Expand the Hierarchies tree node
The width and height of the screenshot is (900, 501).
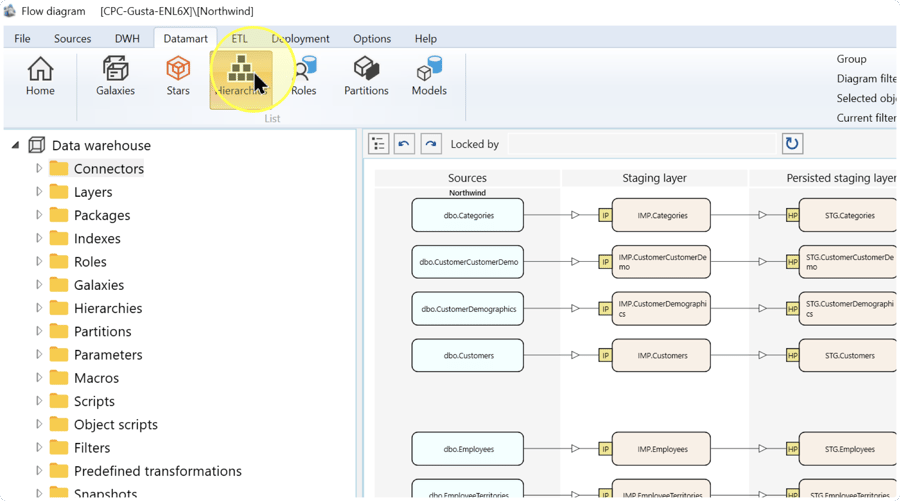point(38,308)
